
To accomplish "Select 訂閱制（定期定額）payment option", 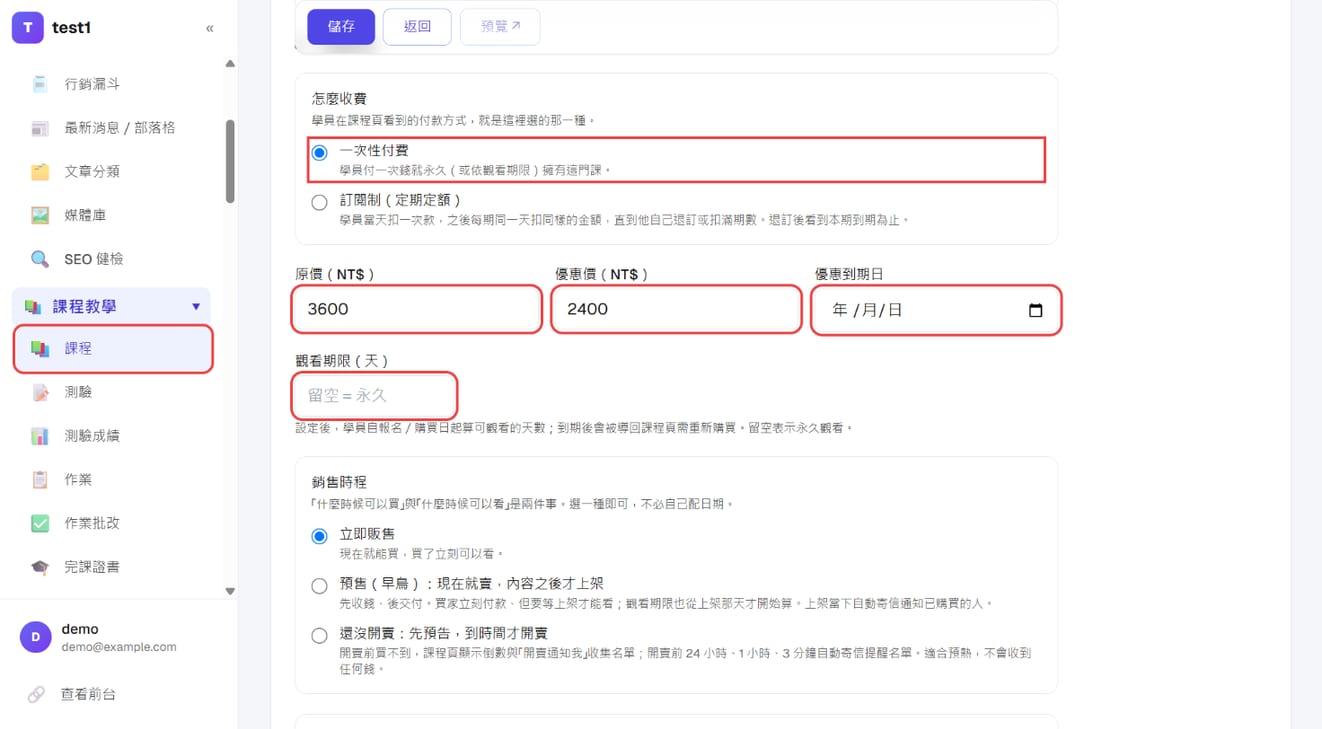I will 319,203.
